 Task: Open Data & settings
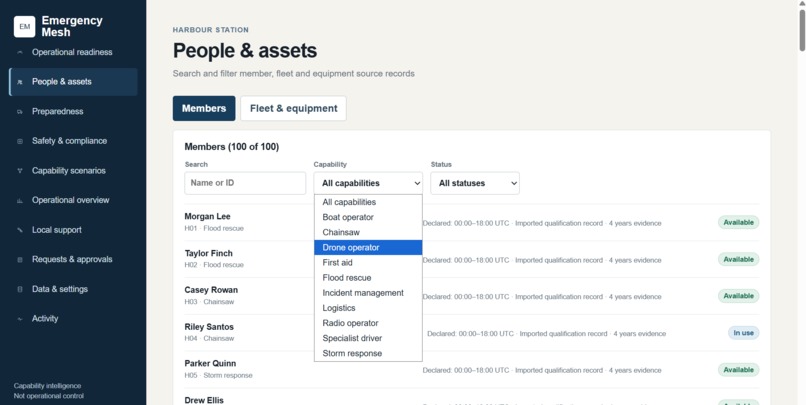click(x=73, y=289)
